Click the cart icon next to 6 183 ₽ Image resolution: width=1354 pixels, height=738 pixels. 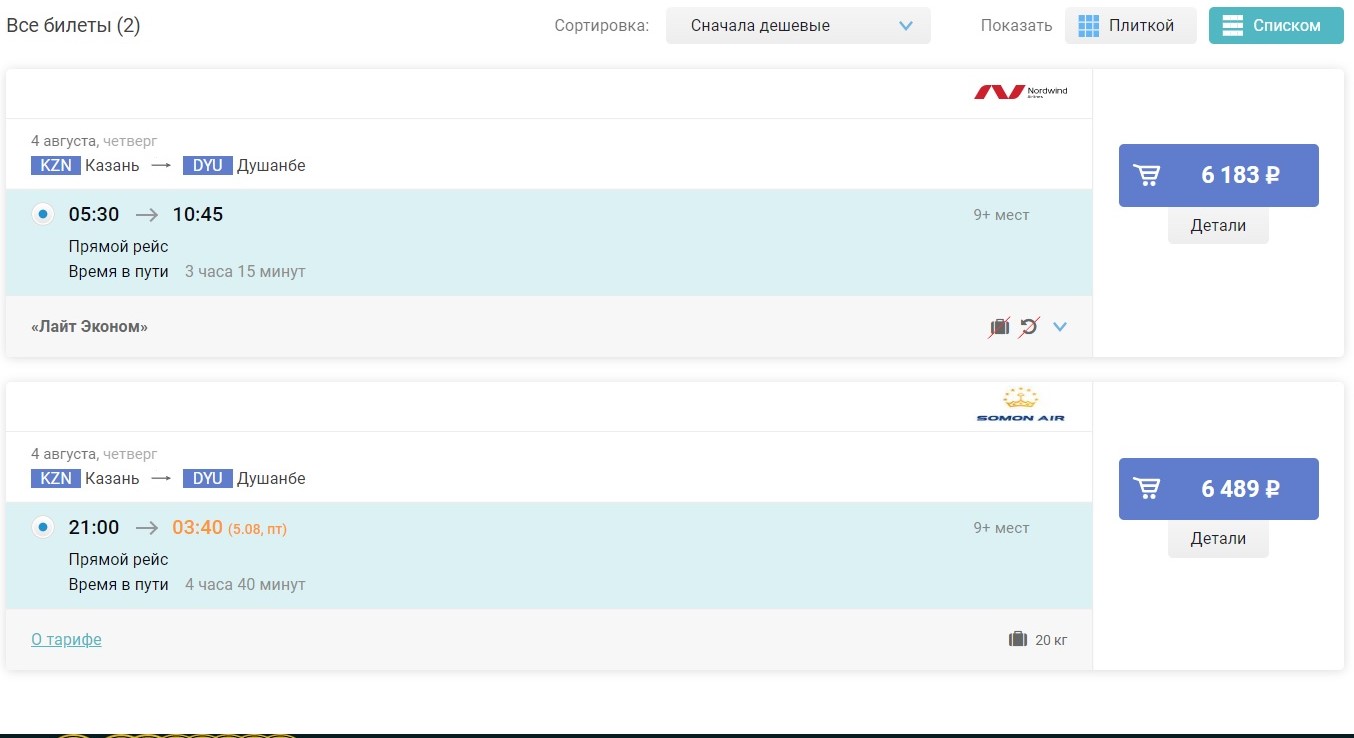click(x=1148, y=176)
